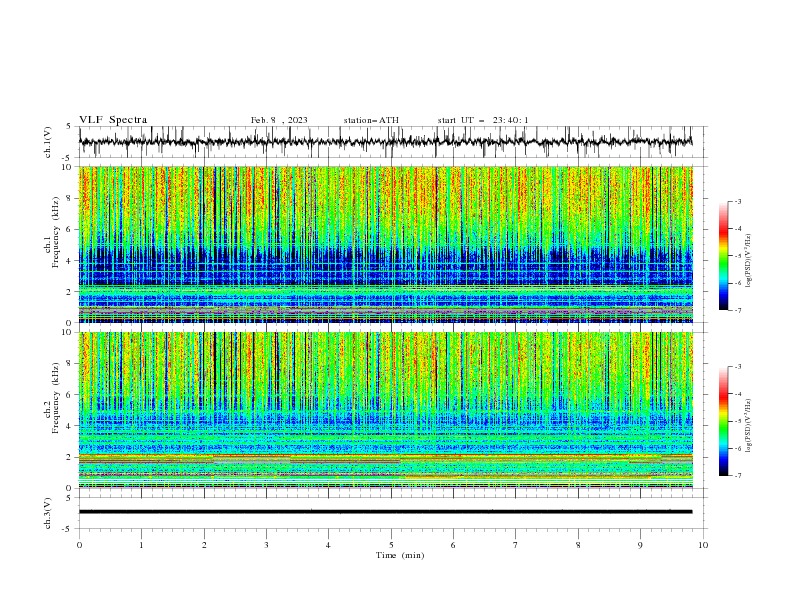This screenshot has height=612, width=792.
Task: Click the date text "Feb. 8 , 2023"
Action: (279, 120)
